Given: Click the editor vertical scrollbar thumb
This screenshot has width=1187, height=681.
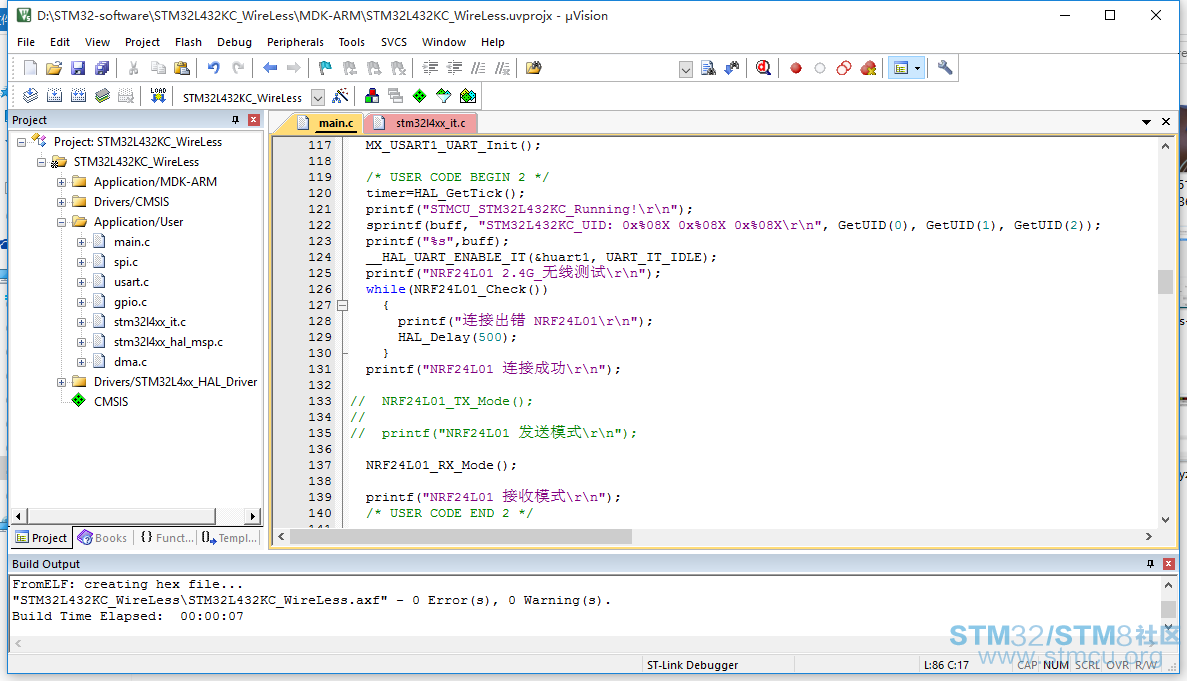Looking at the screenshot, I should coord(1165,281).
